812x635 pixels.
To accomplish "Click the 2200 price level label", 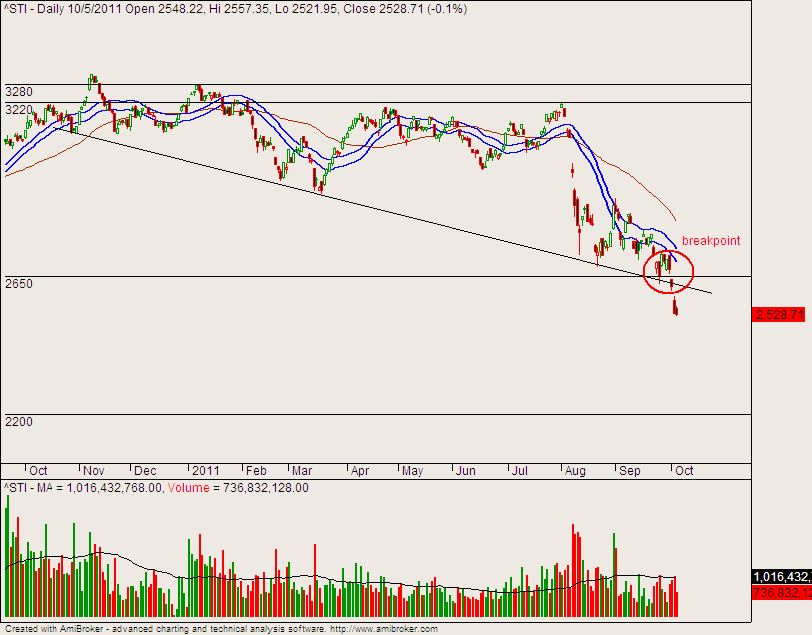I will coord(19,422).
